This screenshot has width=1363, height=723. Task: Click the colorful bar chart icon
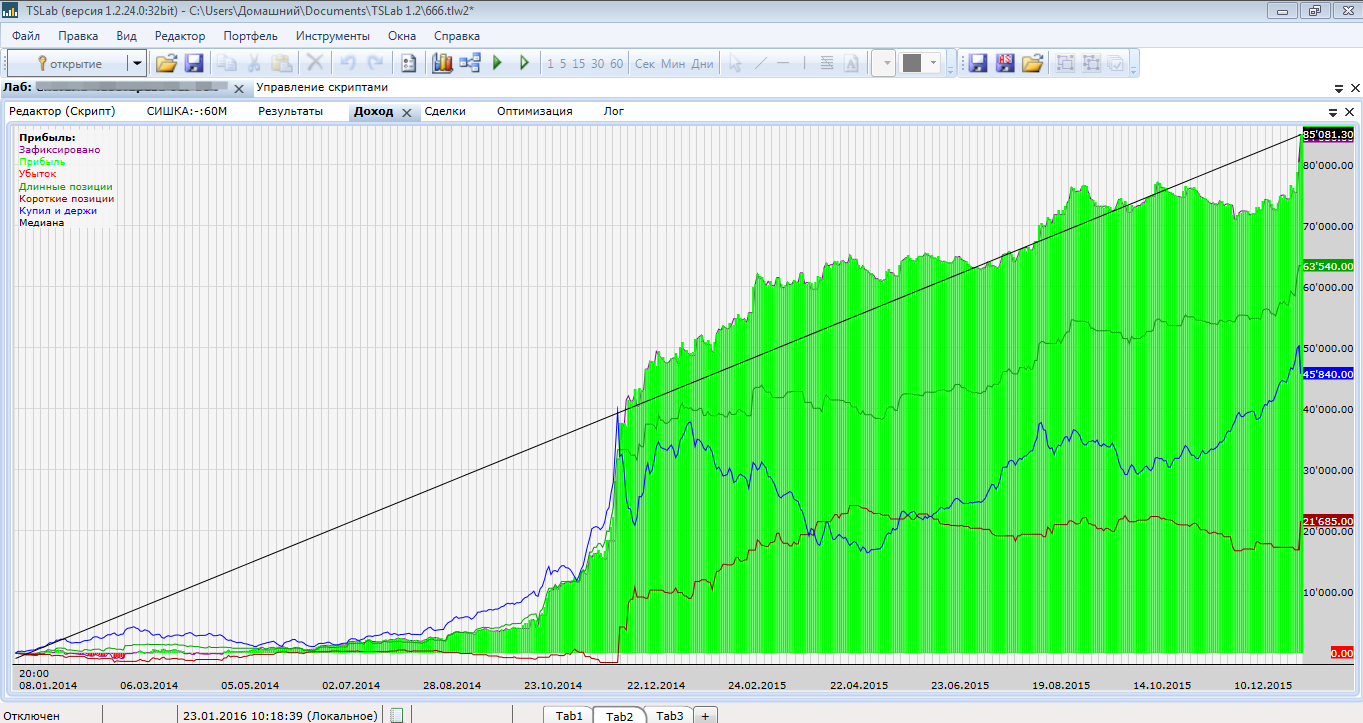pyautogui.click(x=442, y=63)
